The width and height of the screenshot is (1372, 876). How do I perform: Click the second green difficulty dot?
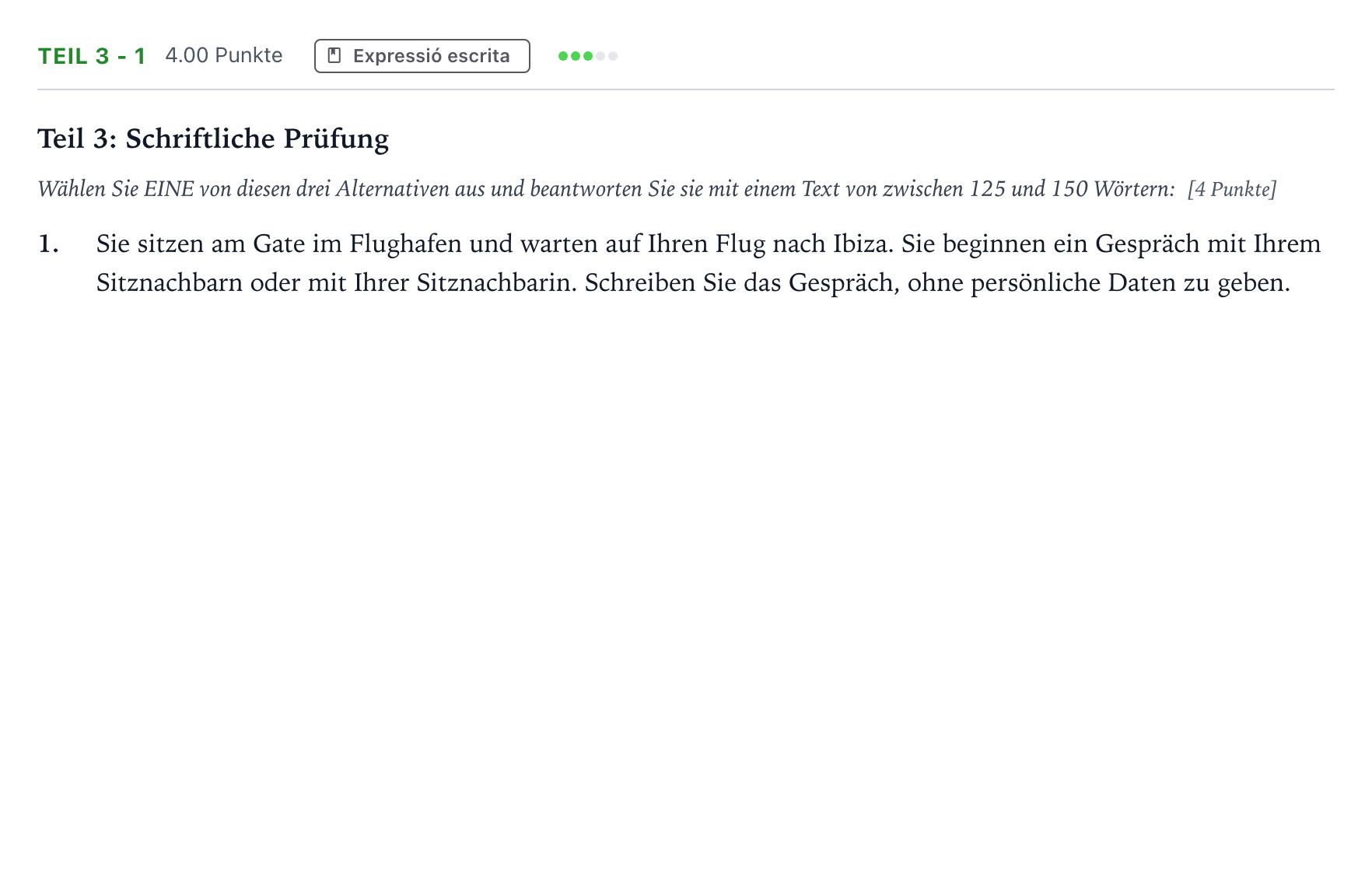[576, 56]
